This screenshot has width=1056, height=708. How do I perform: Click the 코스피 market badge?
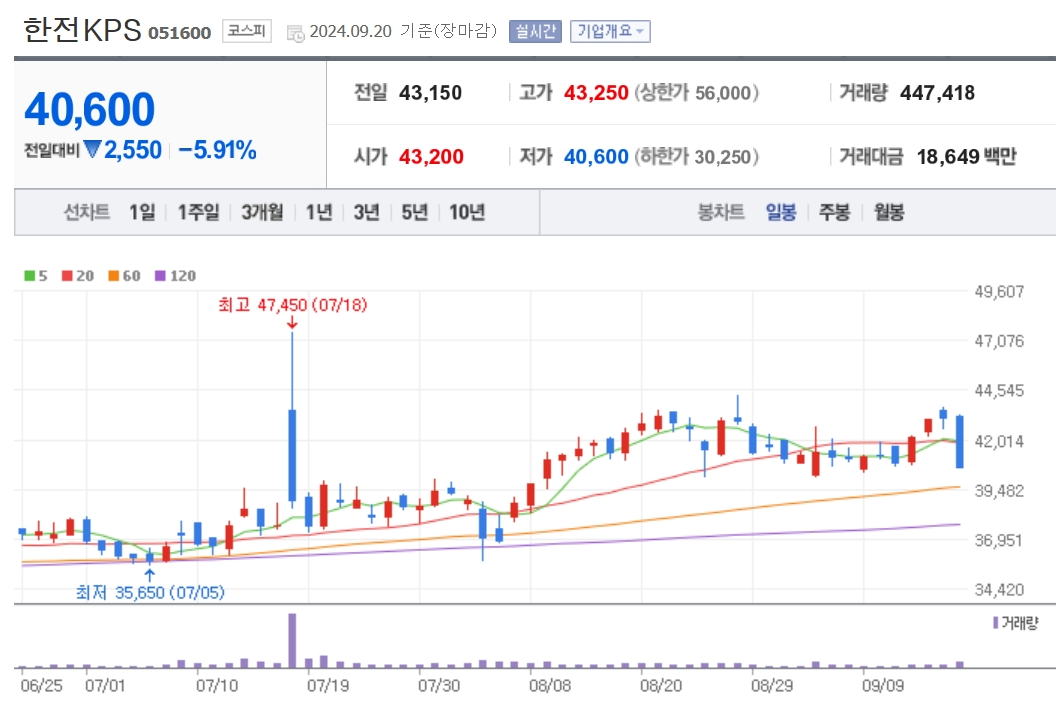coord(246,31)
